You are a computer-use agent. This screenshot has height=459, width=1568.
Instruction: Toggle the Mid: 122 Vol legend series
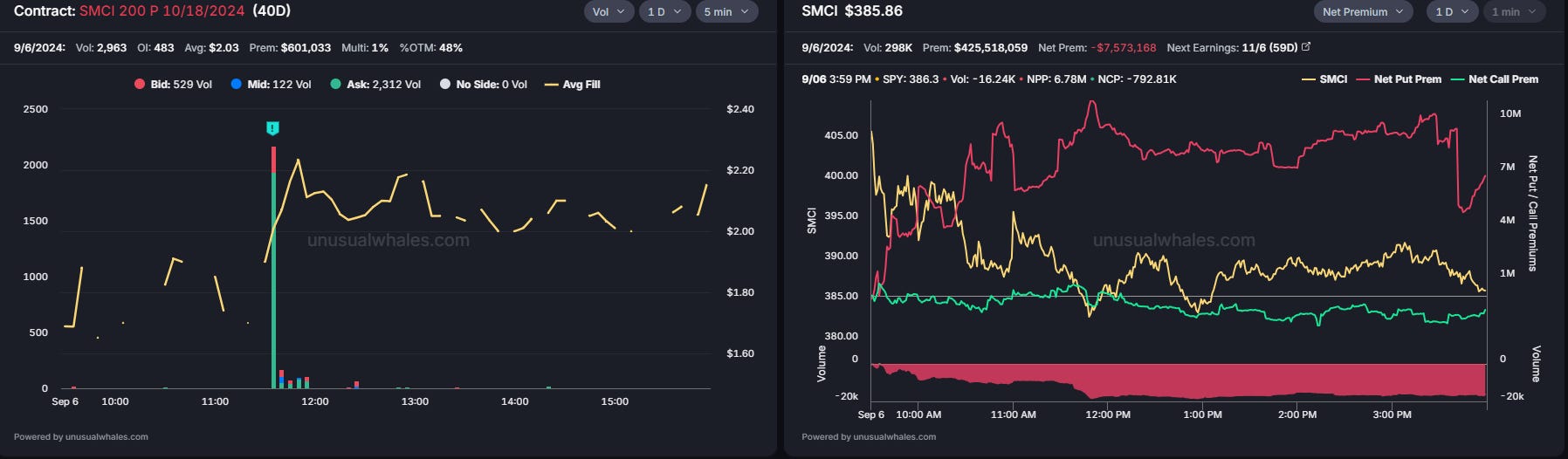[x=271, y=85]
